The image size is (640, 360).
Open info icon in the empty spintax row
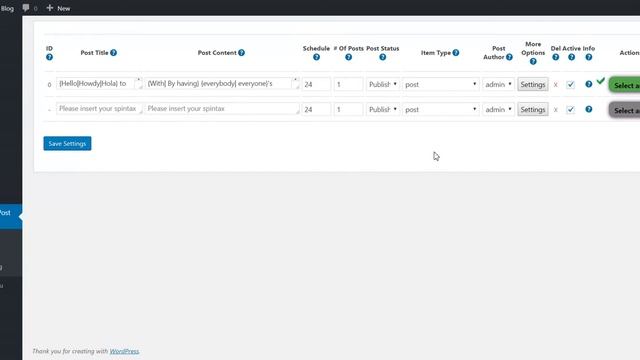(x=589, y=109)
